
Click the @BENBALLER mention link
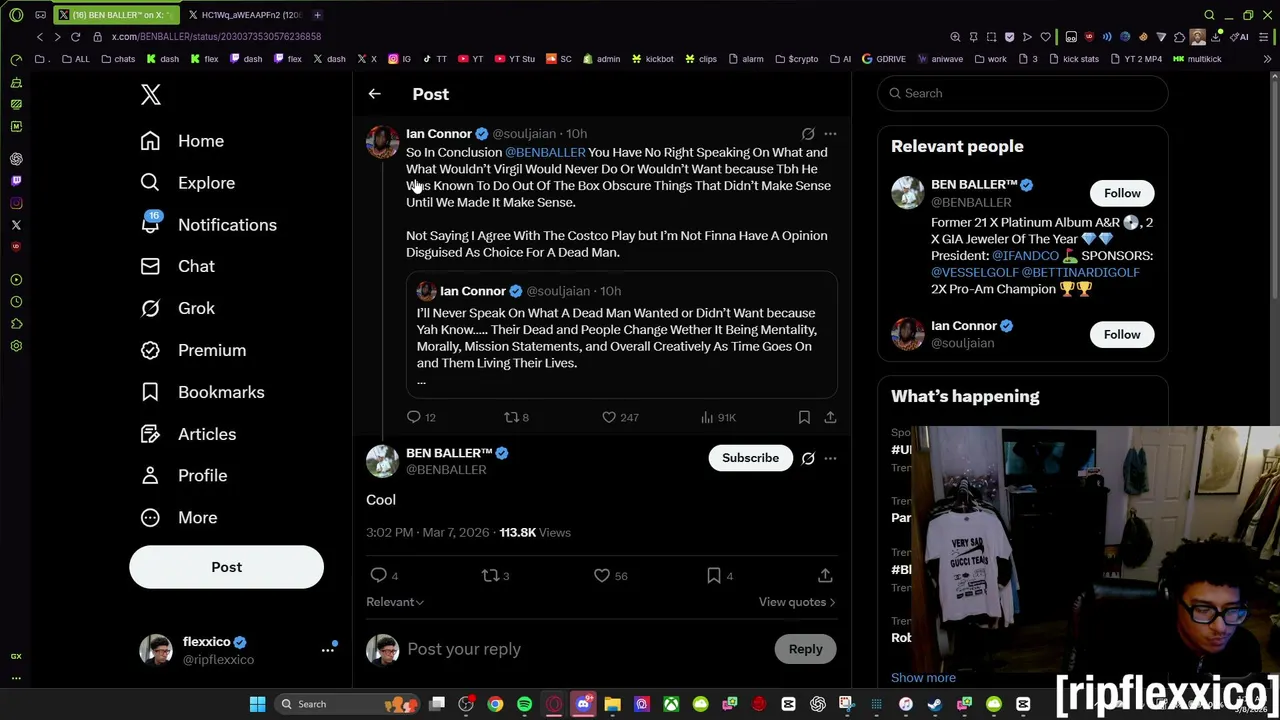click(545, 152)
